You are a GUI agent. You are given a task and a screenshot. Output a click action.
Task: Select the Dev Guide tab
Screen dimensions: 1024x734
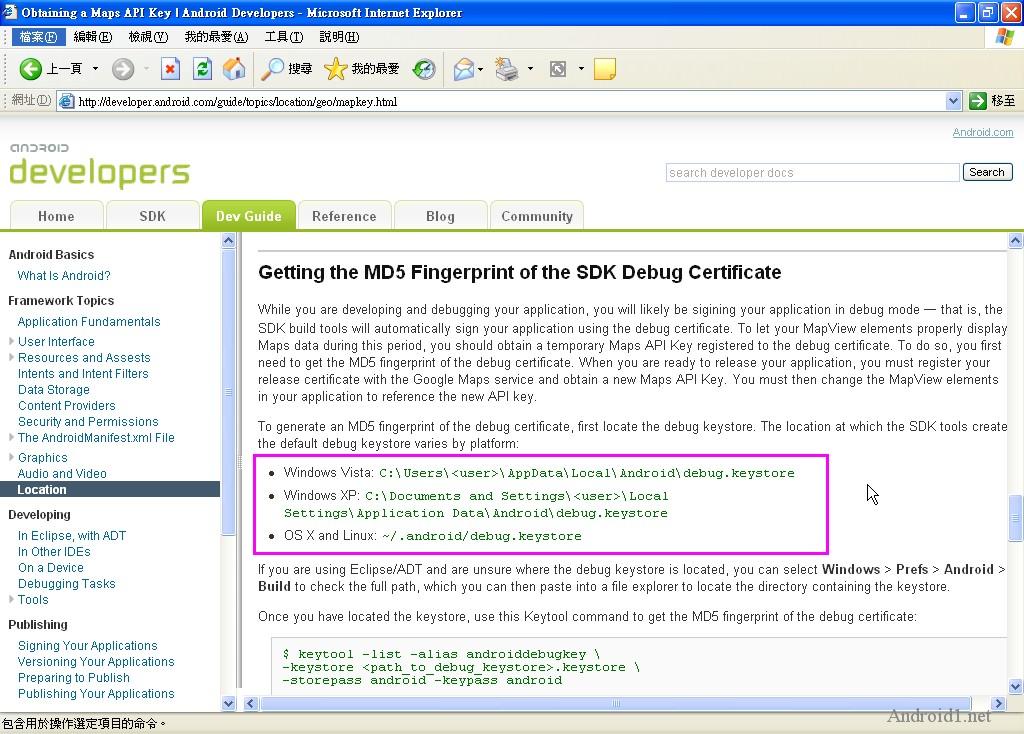(249, 216)
